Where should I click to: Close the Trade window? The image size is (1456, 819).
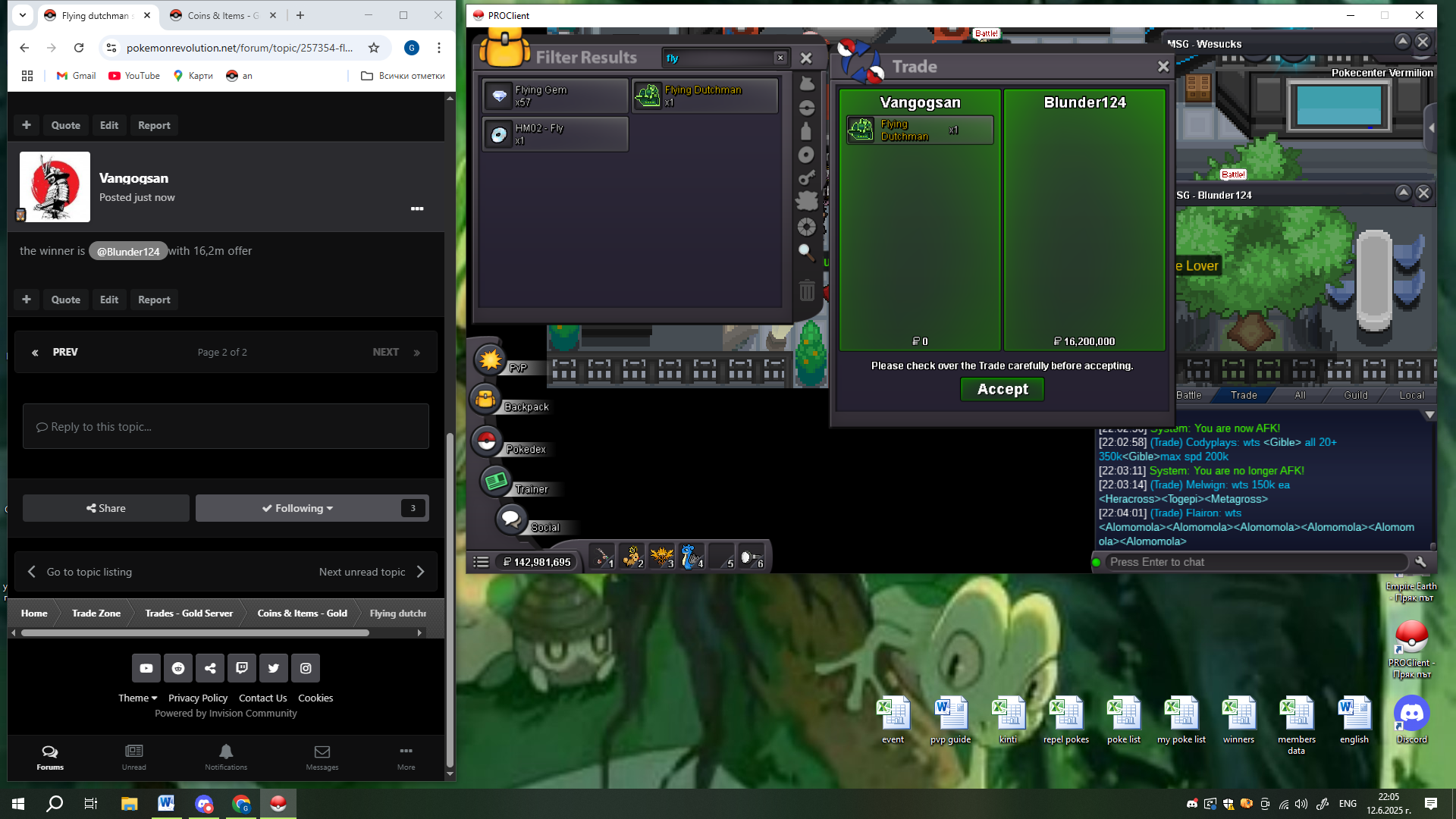coord(1163,67)
